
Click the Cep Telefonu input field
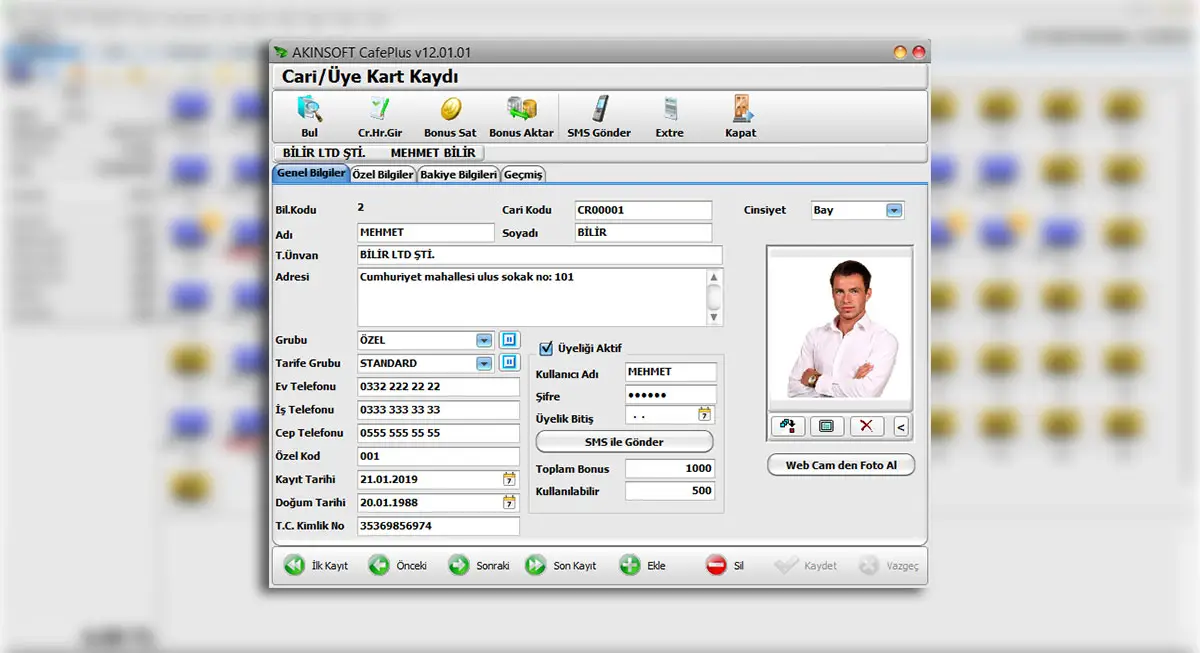(439, 433)
